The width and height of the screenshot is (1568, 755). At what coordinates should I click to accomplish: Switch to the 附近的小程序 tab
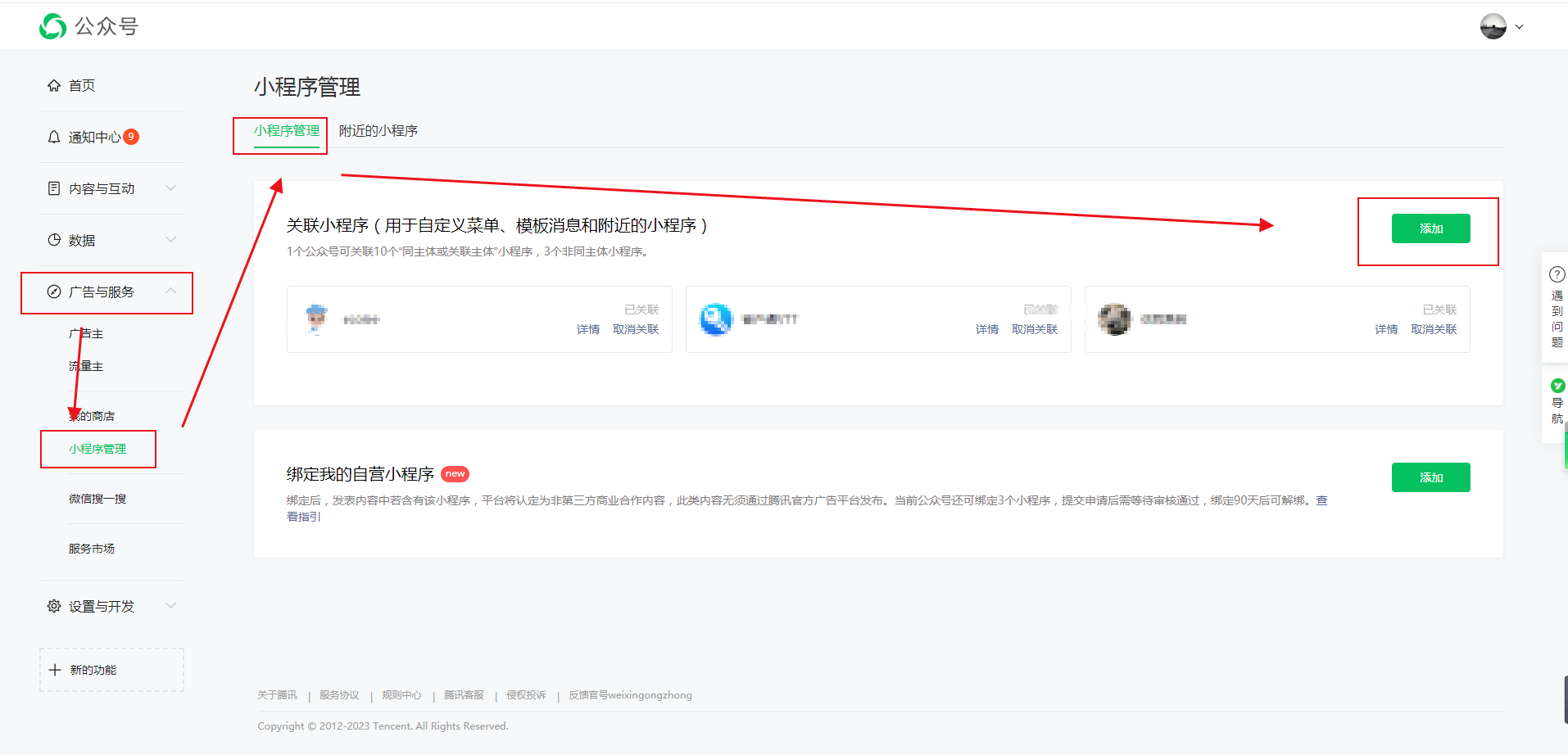(x=378, y=131)
